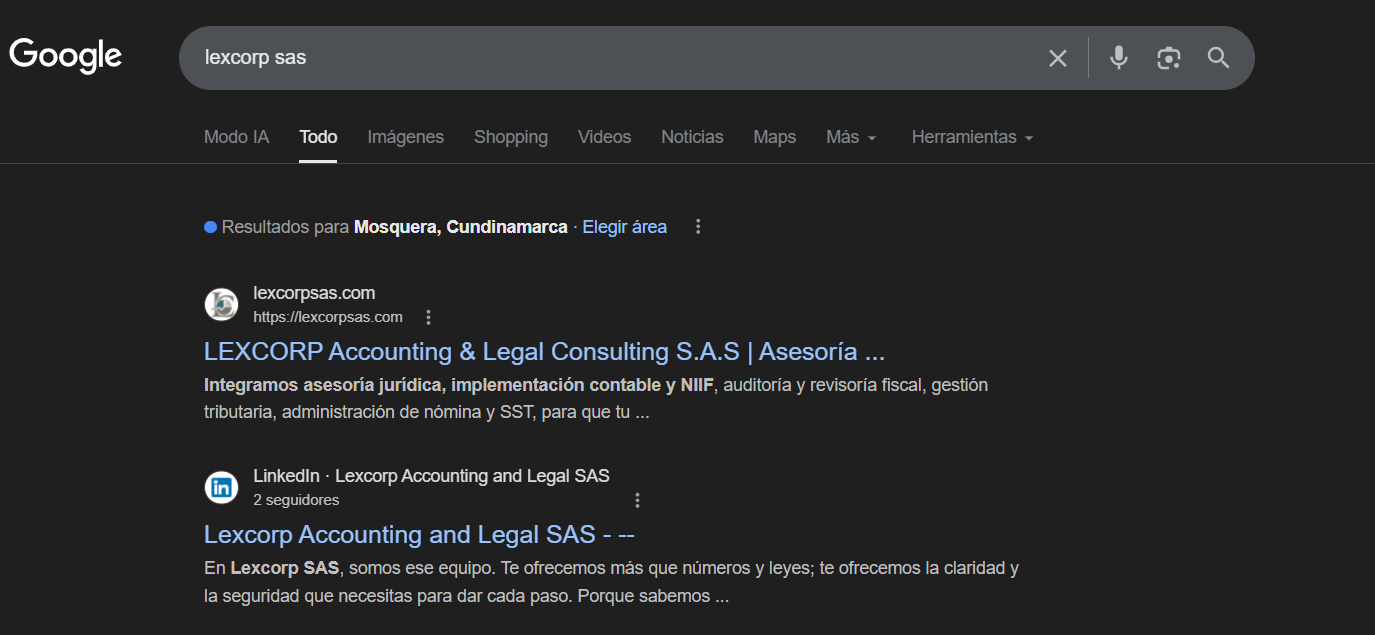Open Google Lens image search
This screenshot has height=635, width=1375.
click(1168, 58)
